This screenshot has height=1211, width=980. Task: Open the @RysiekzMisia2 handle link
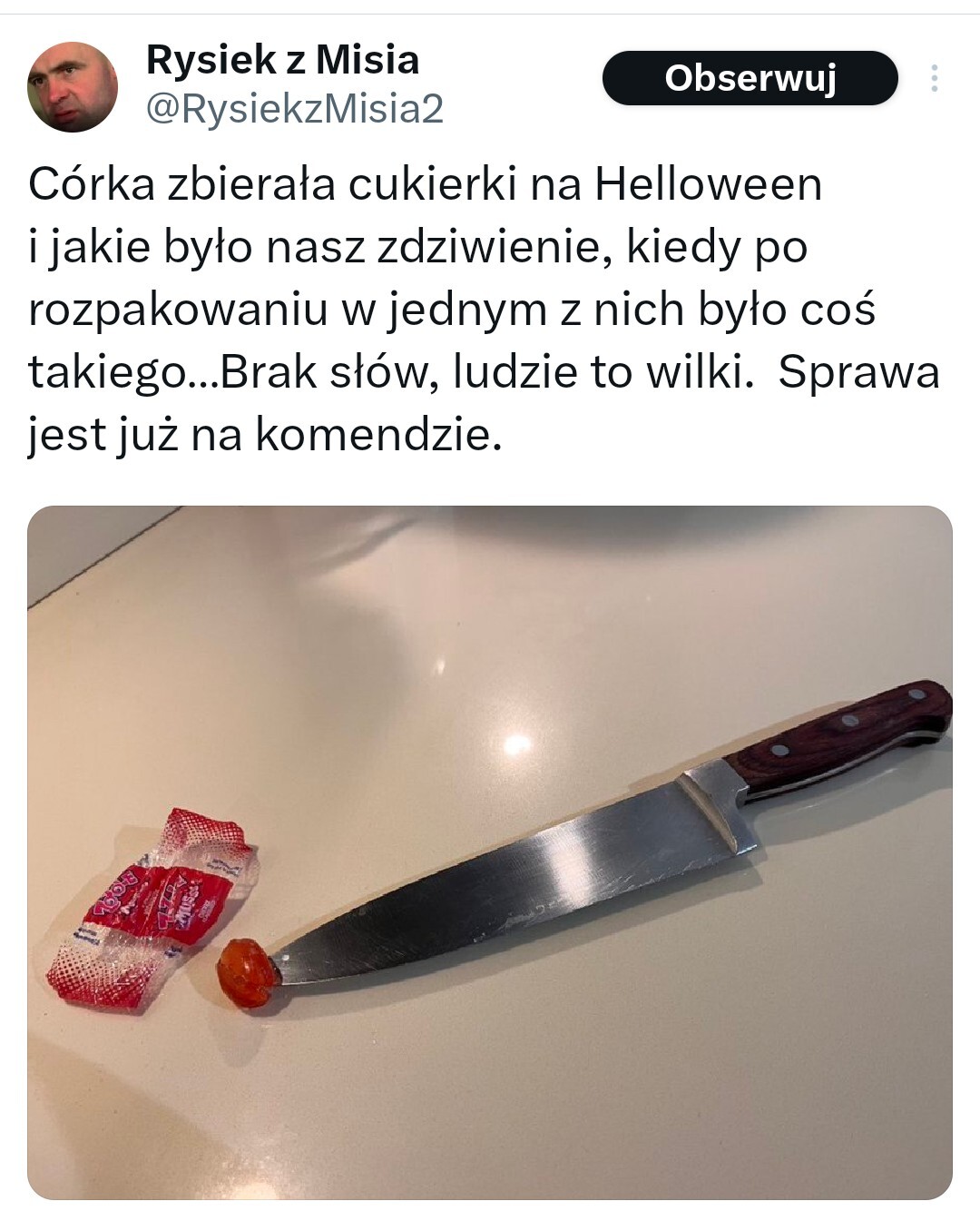point(294,109)
